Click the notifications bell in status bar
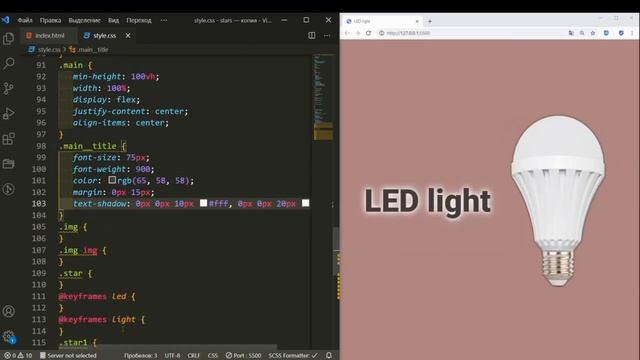Screen dimensions: 640x360 329,356
